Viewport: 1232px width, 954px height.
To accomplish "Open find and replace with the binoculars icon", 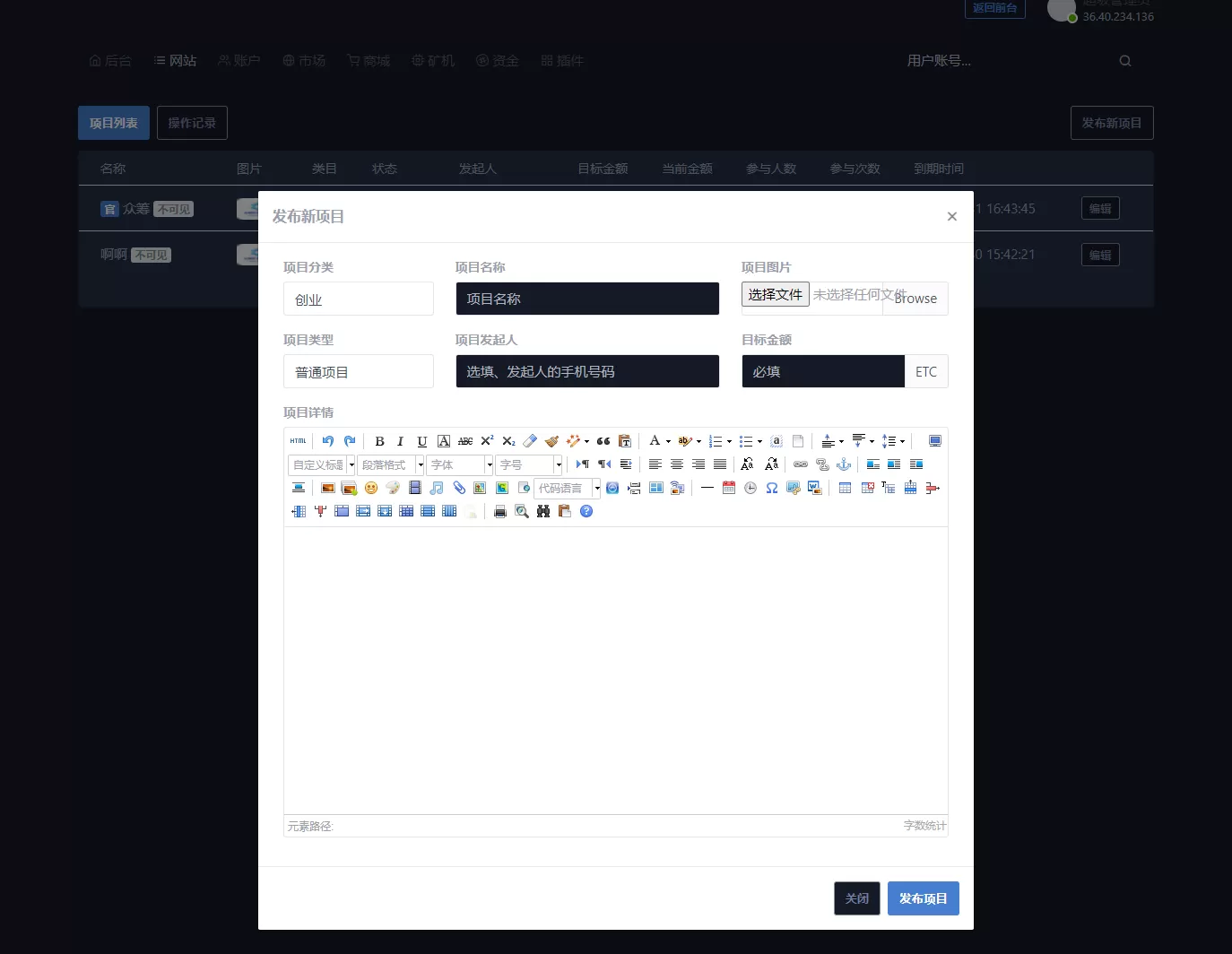I will pyautogui.click(x=542, y=511).
